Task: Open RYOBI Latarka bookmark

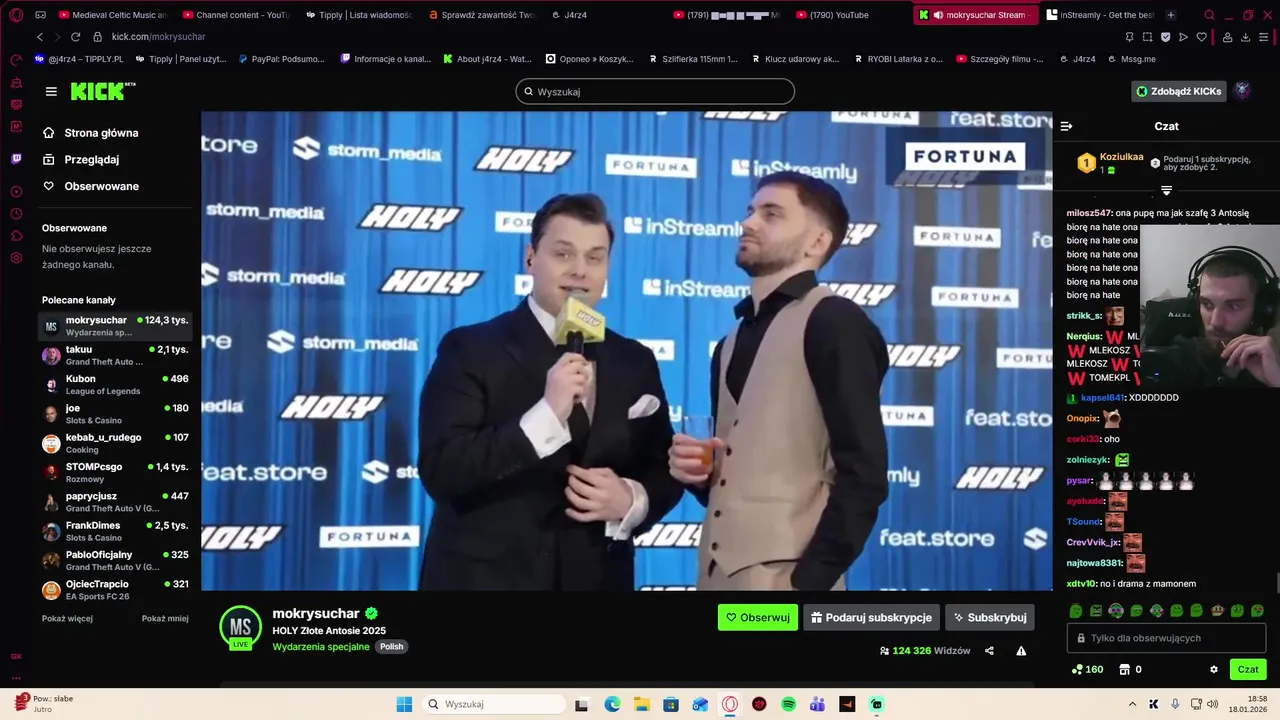Action: [x=897, y=59]
